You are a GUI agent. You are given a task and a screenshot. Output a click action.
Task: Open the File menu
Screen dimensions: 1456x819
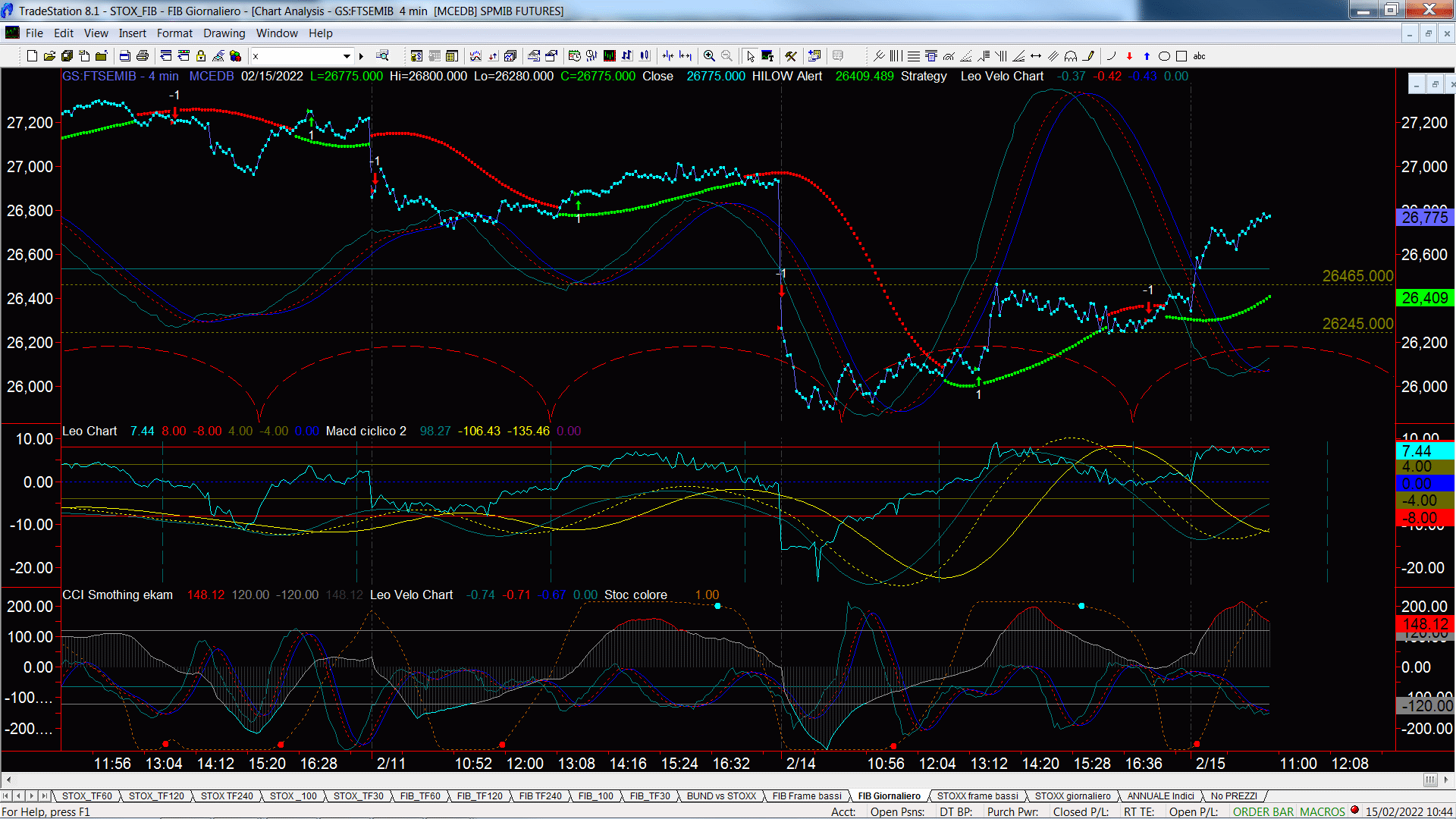pyautogui.click(x=34, y=33)
